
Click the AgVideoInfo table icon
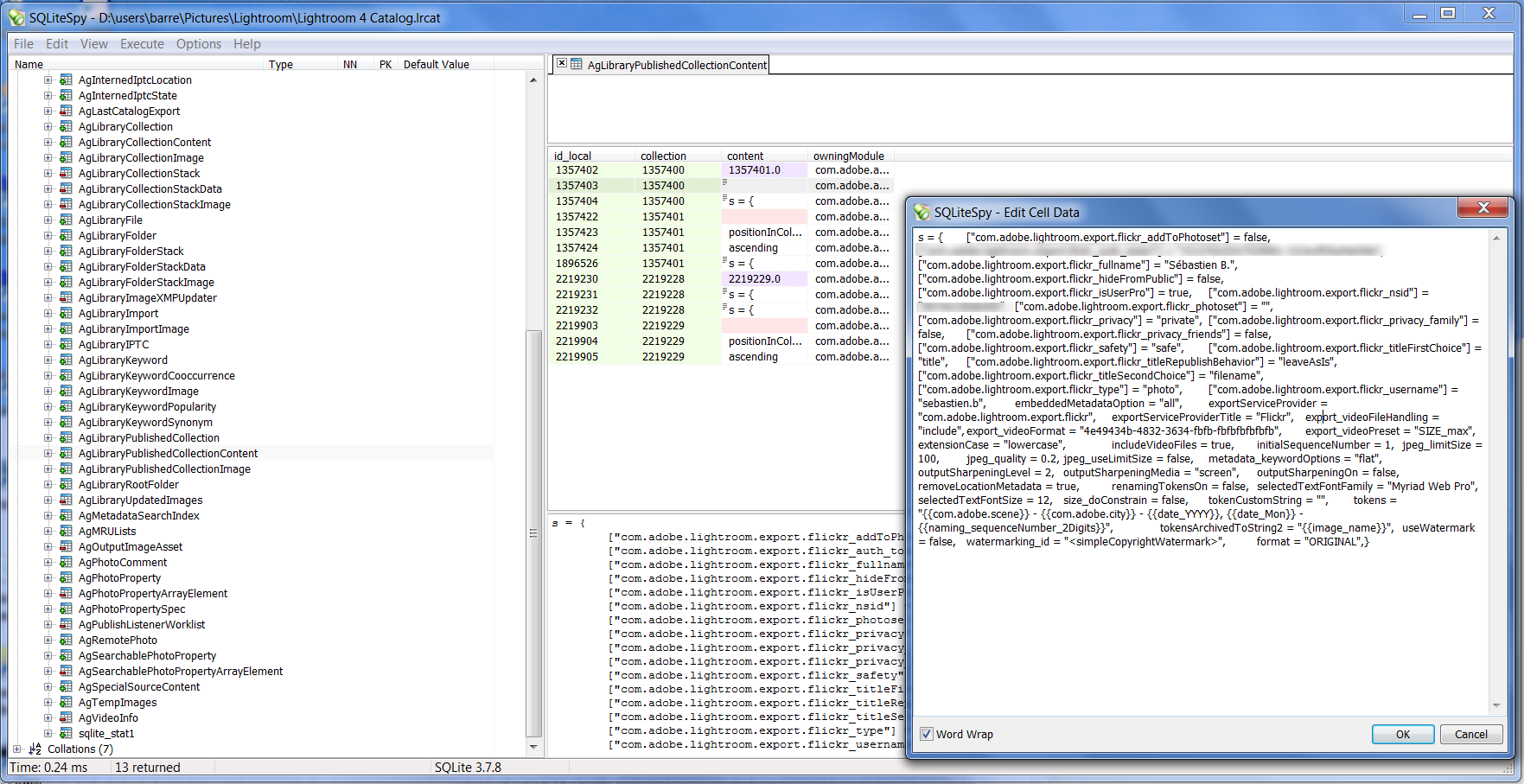coord(66,718)
